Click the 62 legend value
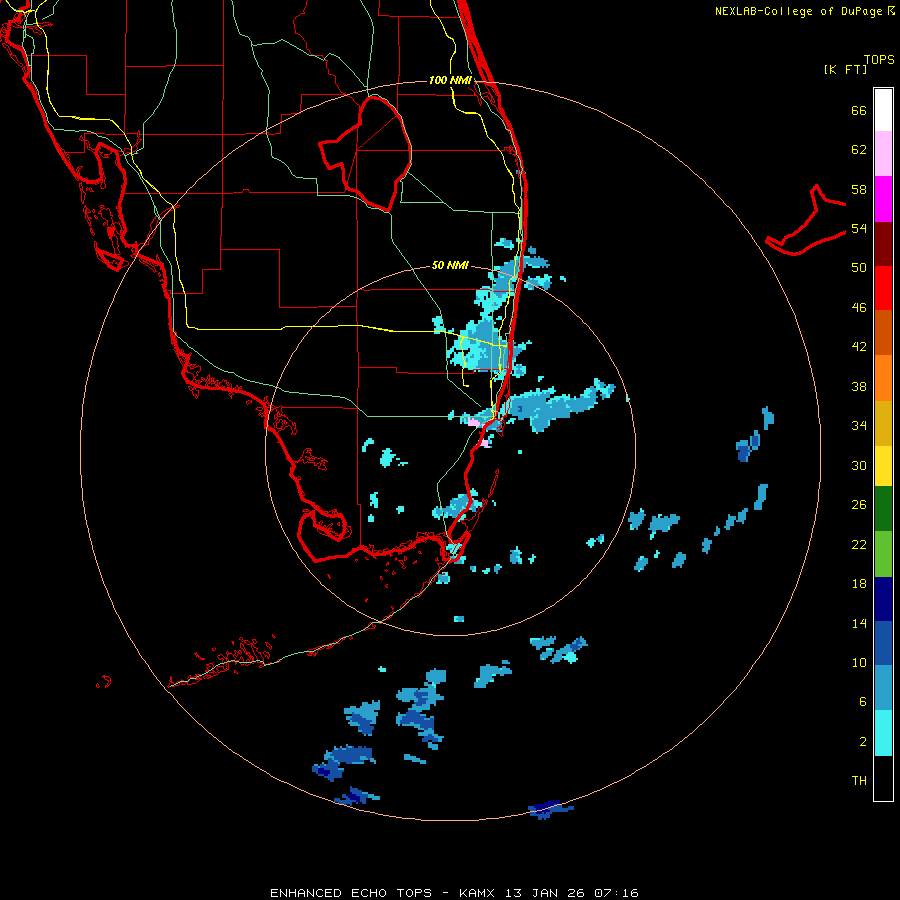 point(859,150)
